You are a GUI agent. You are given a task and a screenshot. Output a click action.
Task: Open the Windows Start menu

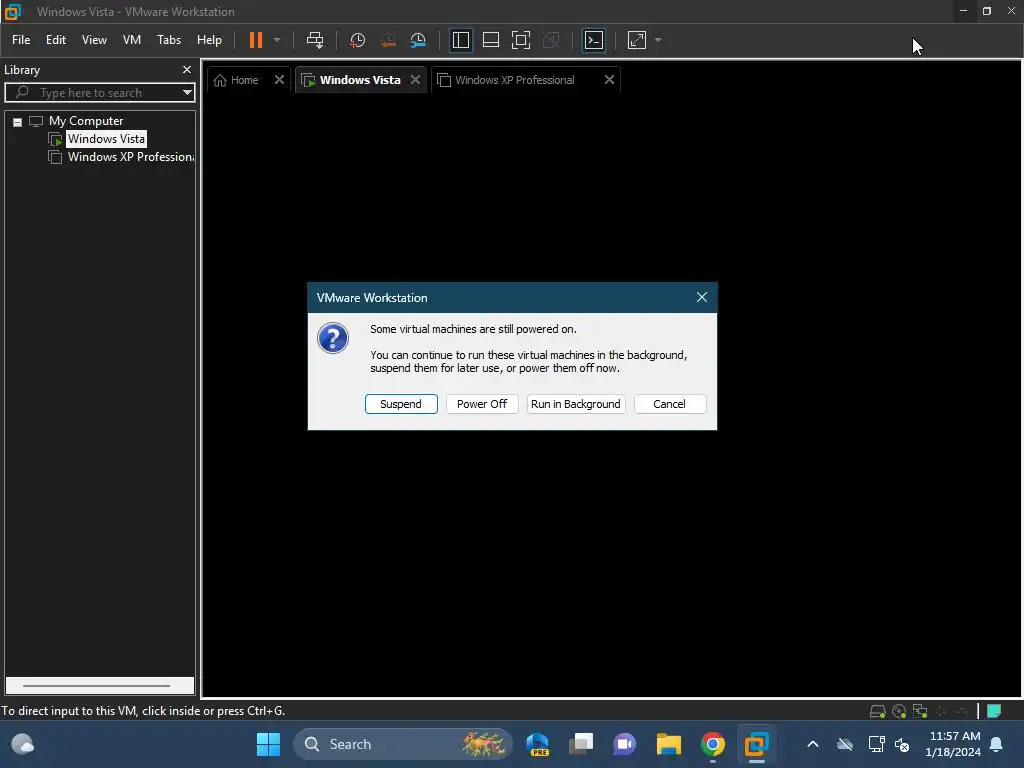click(x=268, y=744)
